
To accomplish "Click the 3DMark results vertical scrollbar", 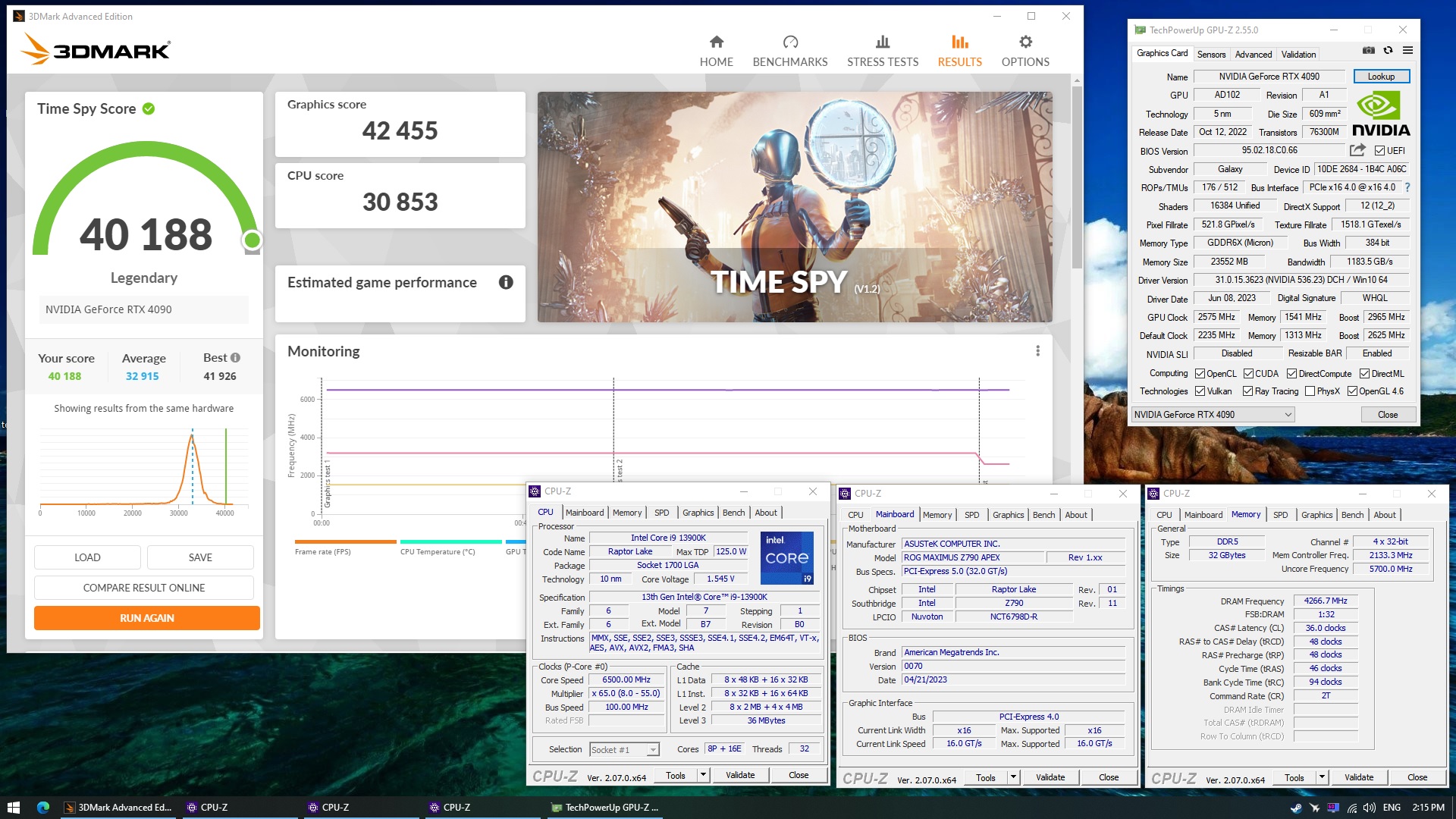I will click(x=1077, y=178).
